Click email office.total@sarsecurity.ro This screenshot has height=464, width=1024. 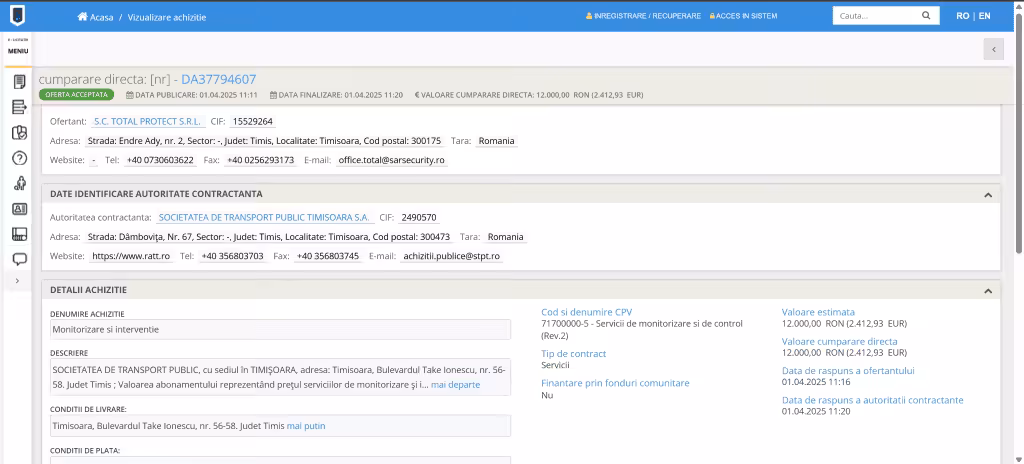pos(391,160)
